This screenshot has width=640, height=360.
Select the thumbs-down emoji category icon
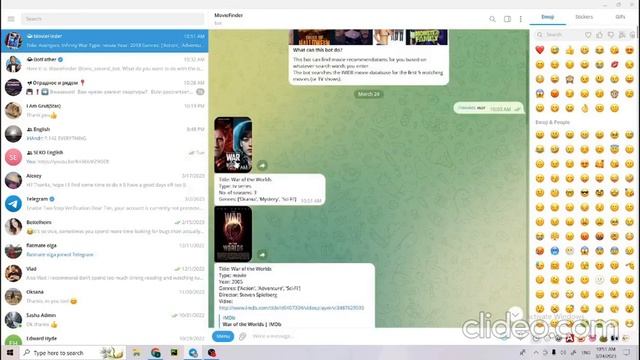click(x=611, y=35)
